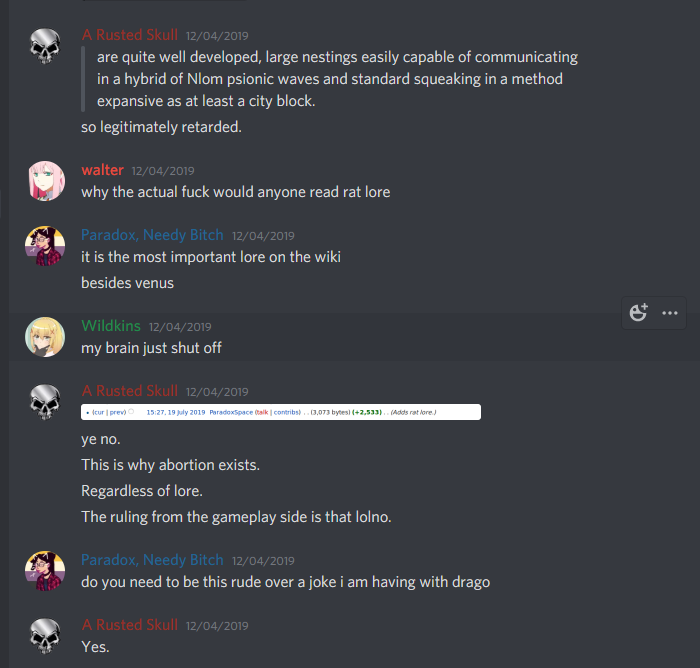
Task: Click the Add Reaction smiley icon
Action: pos(638,312)
